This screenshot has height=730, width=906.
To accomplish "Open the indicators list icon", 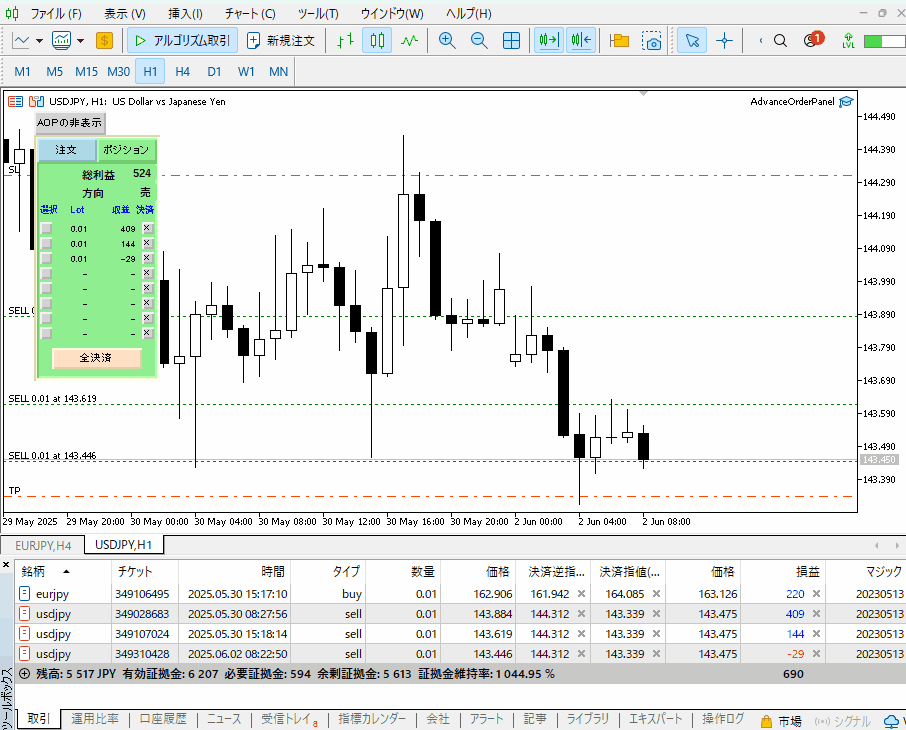I will pos(61,40).
